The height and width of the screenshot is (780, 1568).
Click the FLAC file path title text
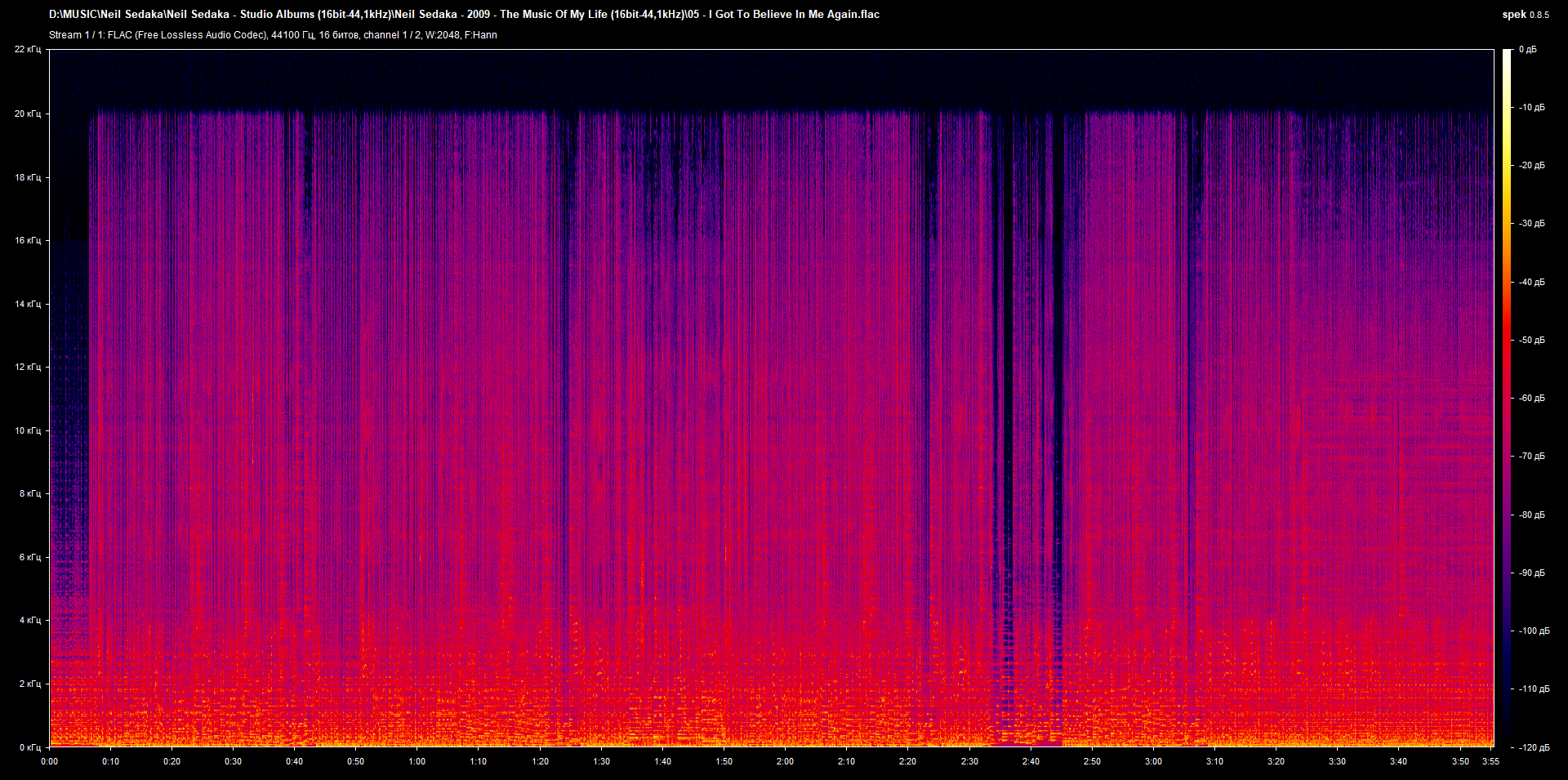tap(464, 14)
